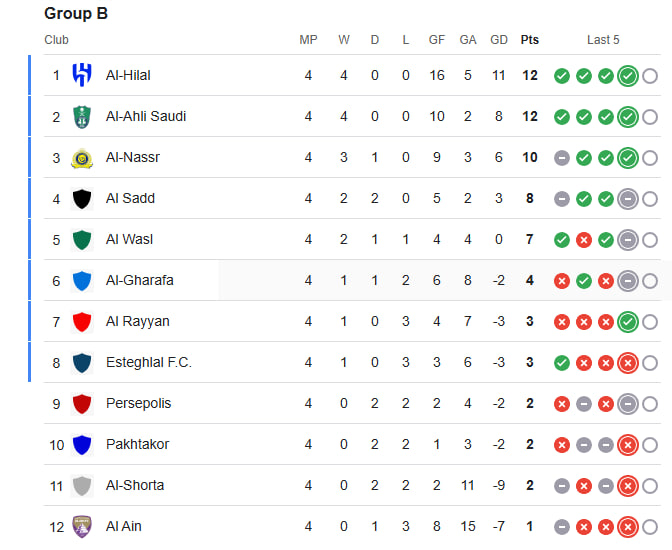Click the Al-Hilal club crest
Screen dimensions: 672x550
82,75
